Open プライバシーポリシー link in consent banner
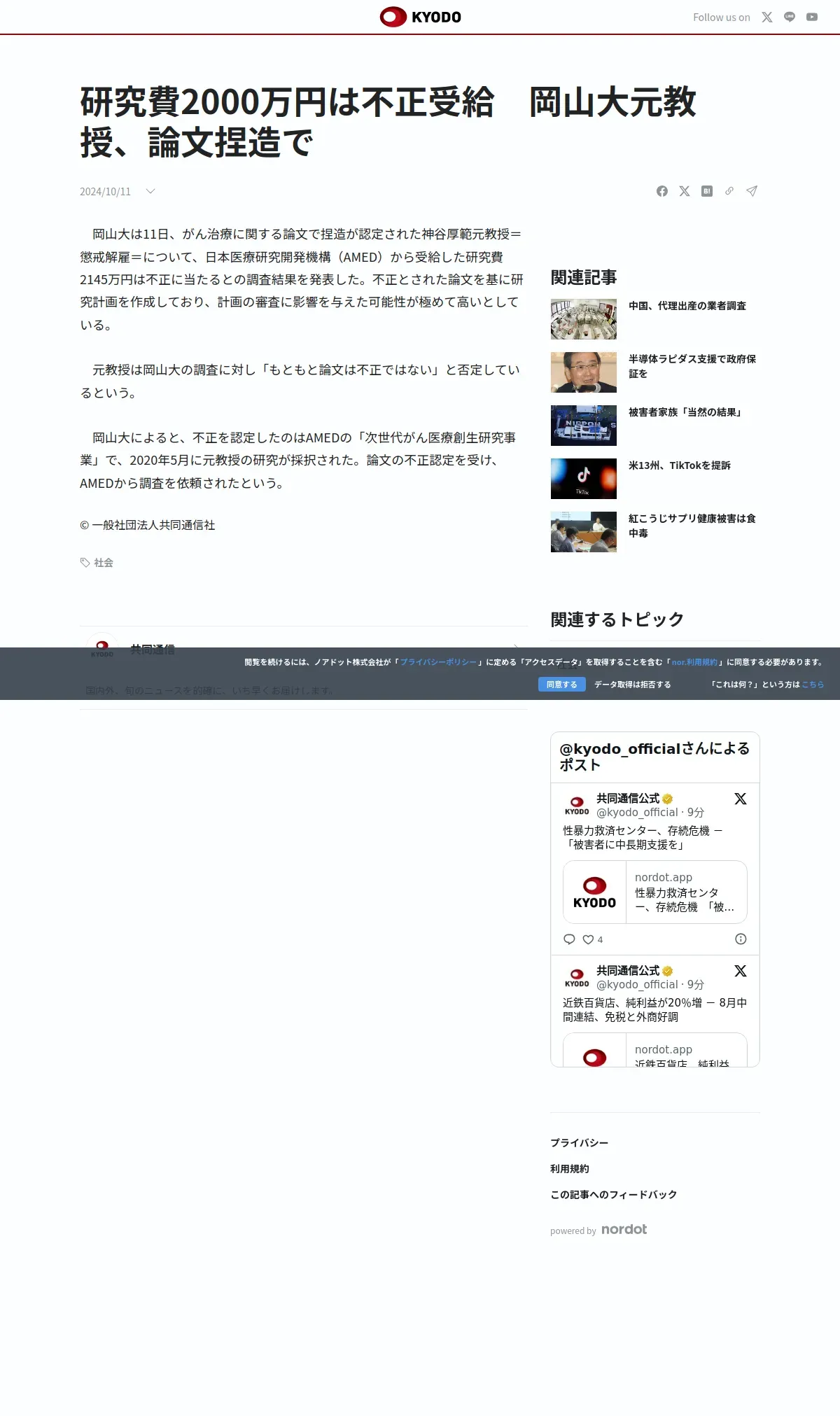840x1416 pixels. tap(438, 662)
